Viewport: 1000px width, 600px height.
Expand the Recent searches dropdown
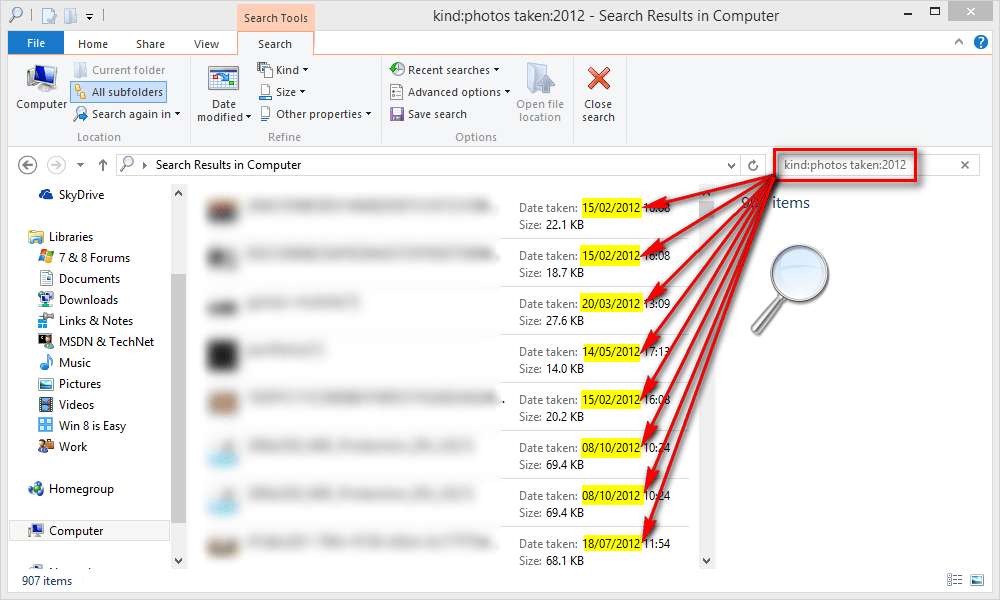[x=447, y=70]
